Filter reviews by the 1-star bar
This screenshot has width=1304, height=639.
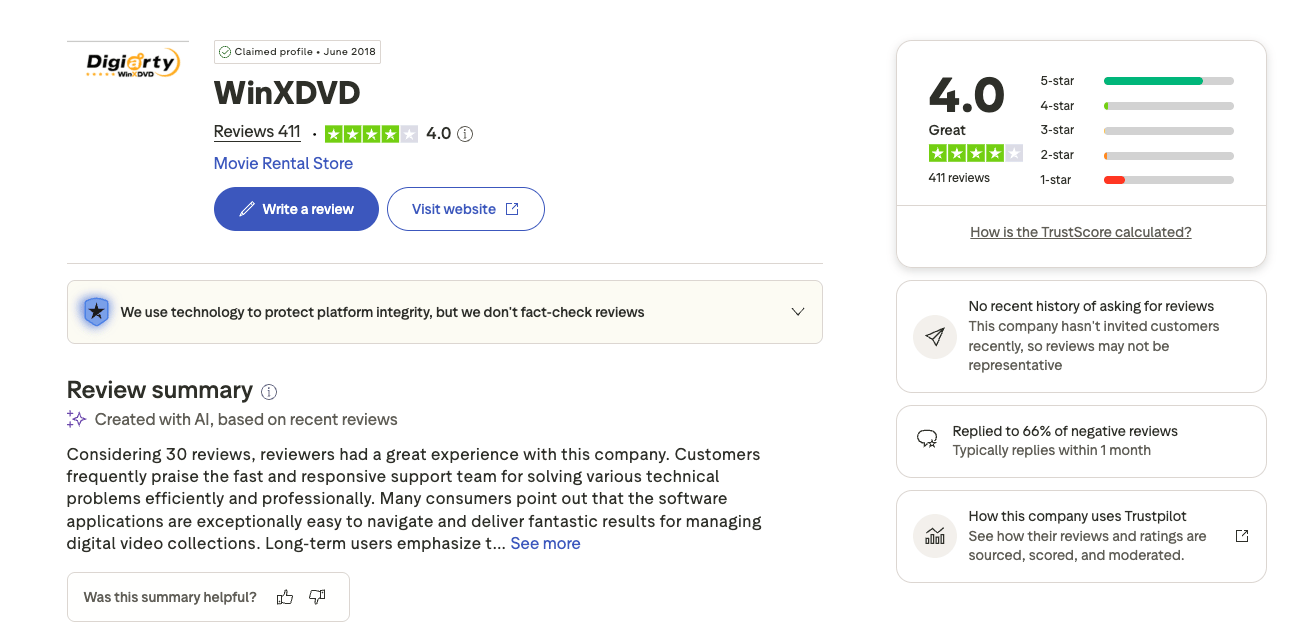point(1137,180)
